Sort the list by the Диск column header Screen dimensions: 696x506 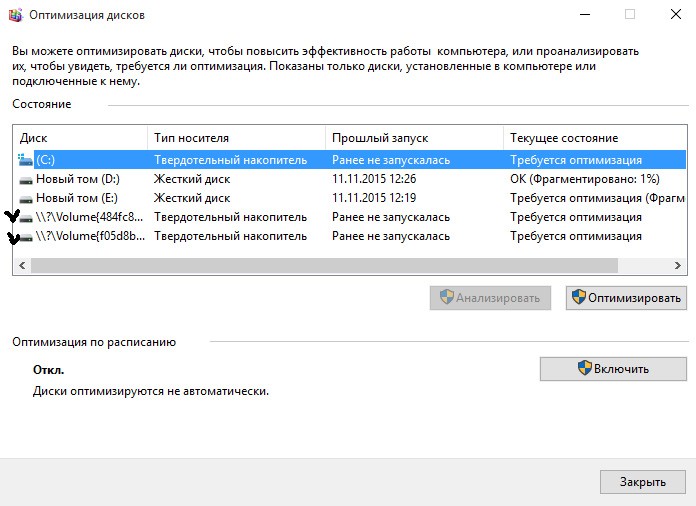(80, 138)
